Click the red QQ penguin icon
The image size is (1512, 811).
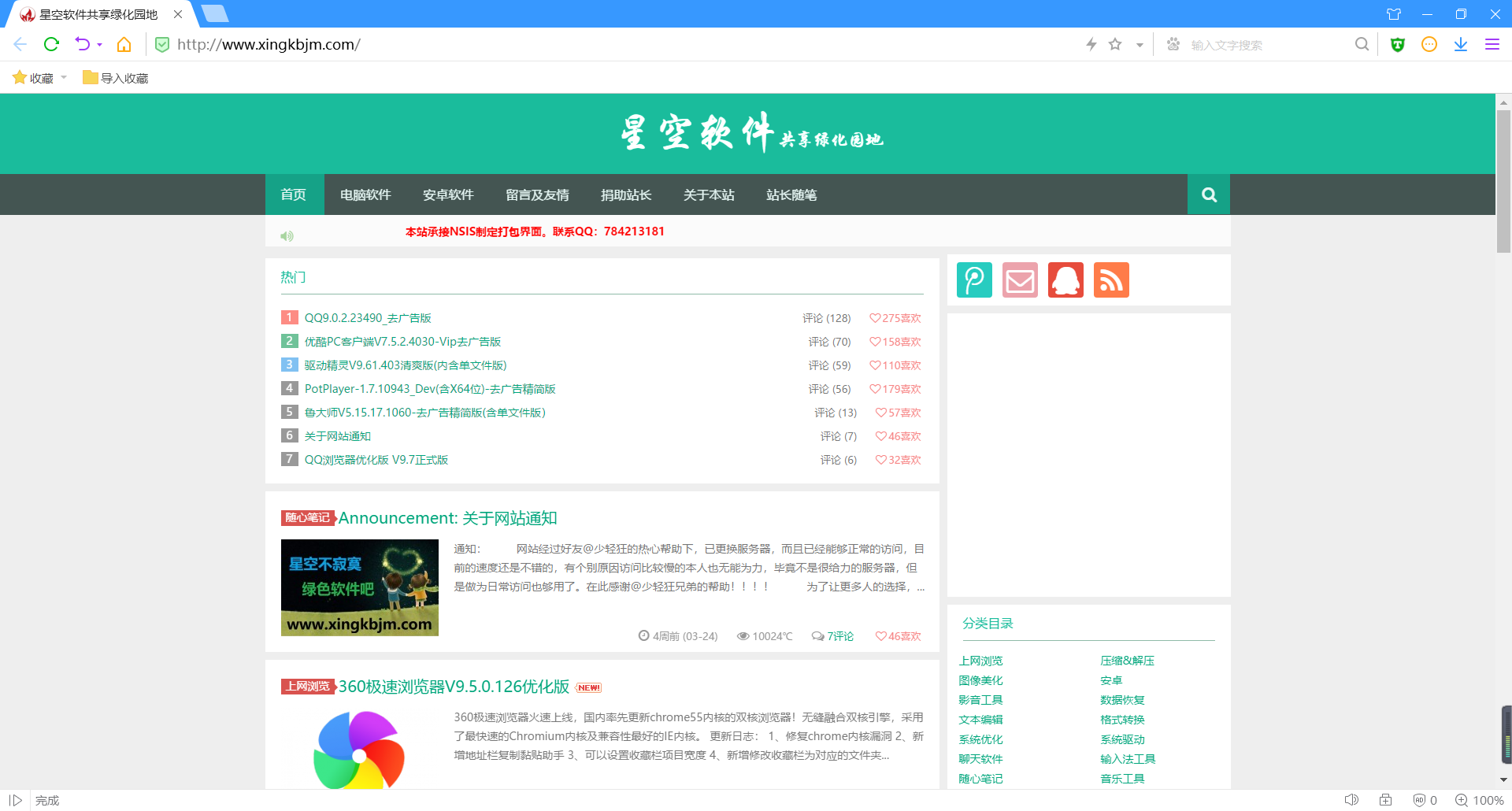pos(1065,280)
